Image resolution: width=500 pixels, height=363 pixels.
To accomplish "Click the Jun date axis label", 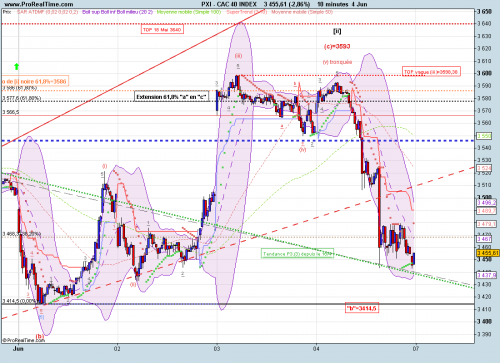I will coord(18,349).
